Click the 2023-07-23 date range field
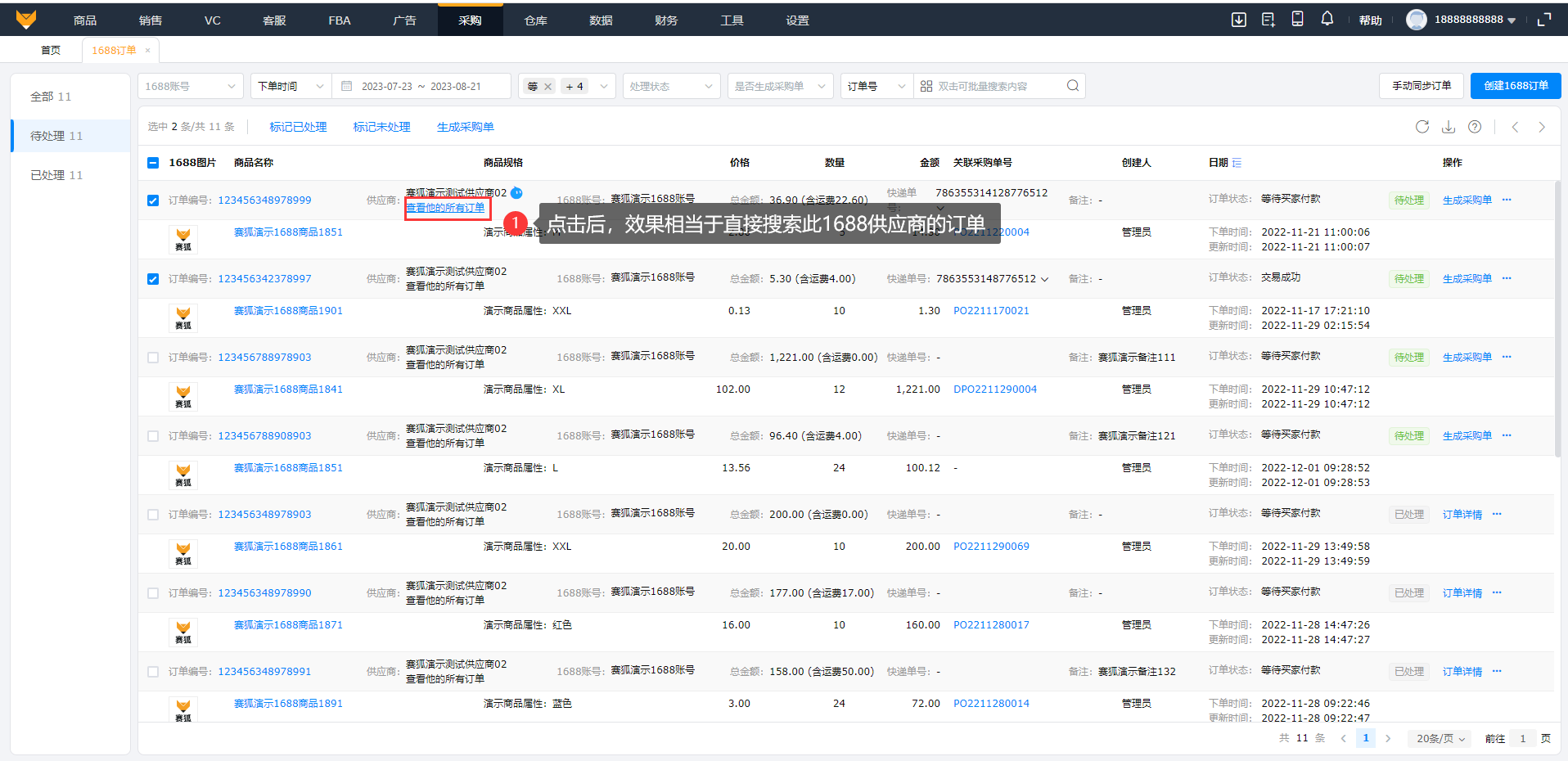 click(387, 86)
